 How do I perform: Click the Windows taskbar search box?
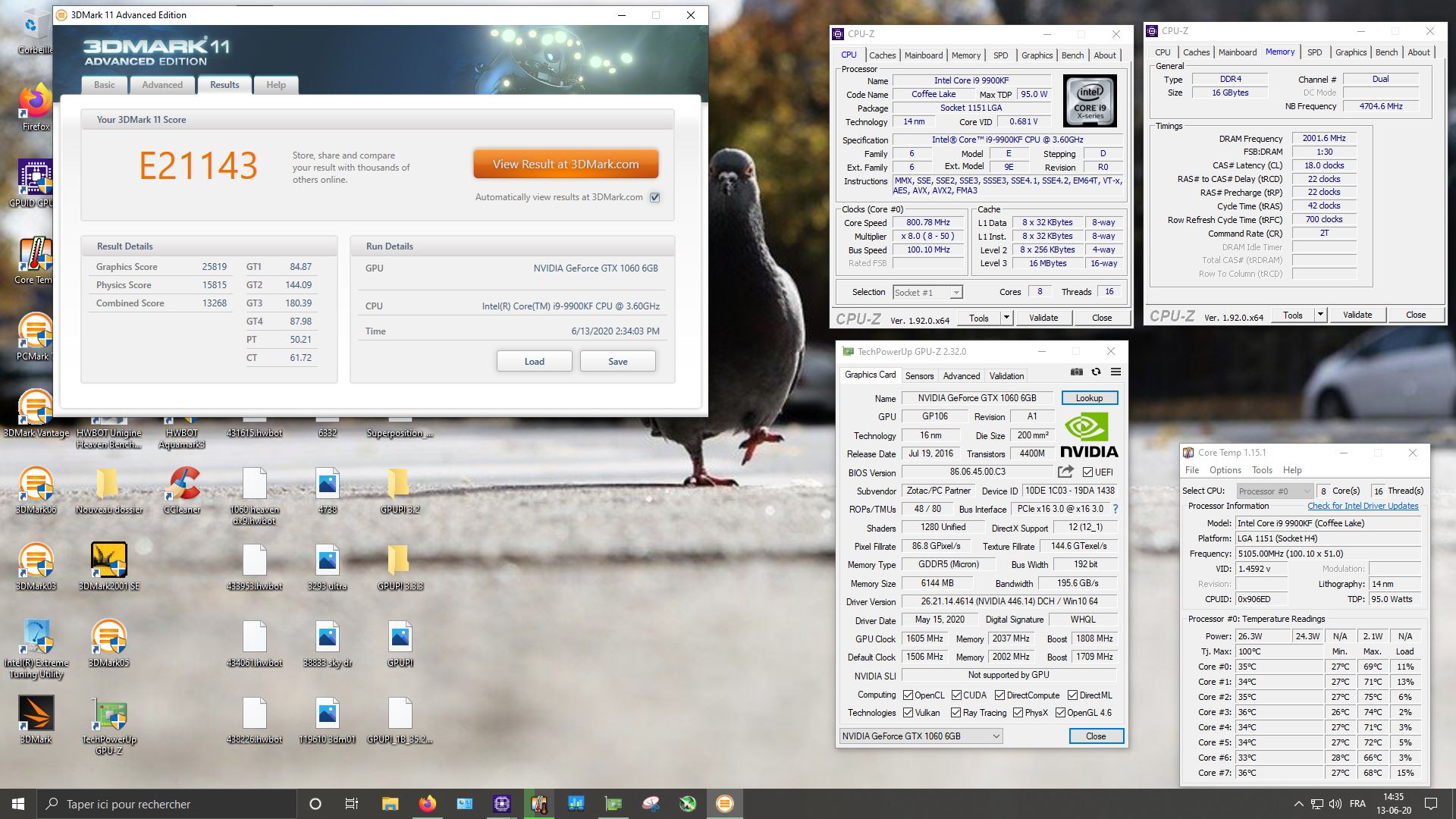(167, 804)
